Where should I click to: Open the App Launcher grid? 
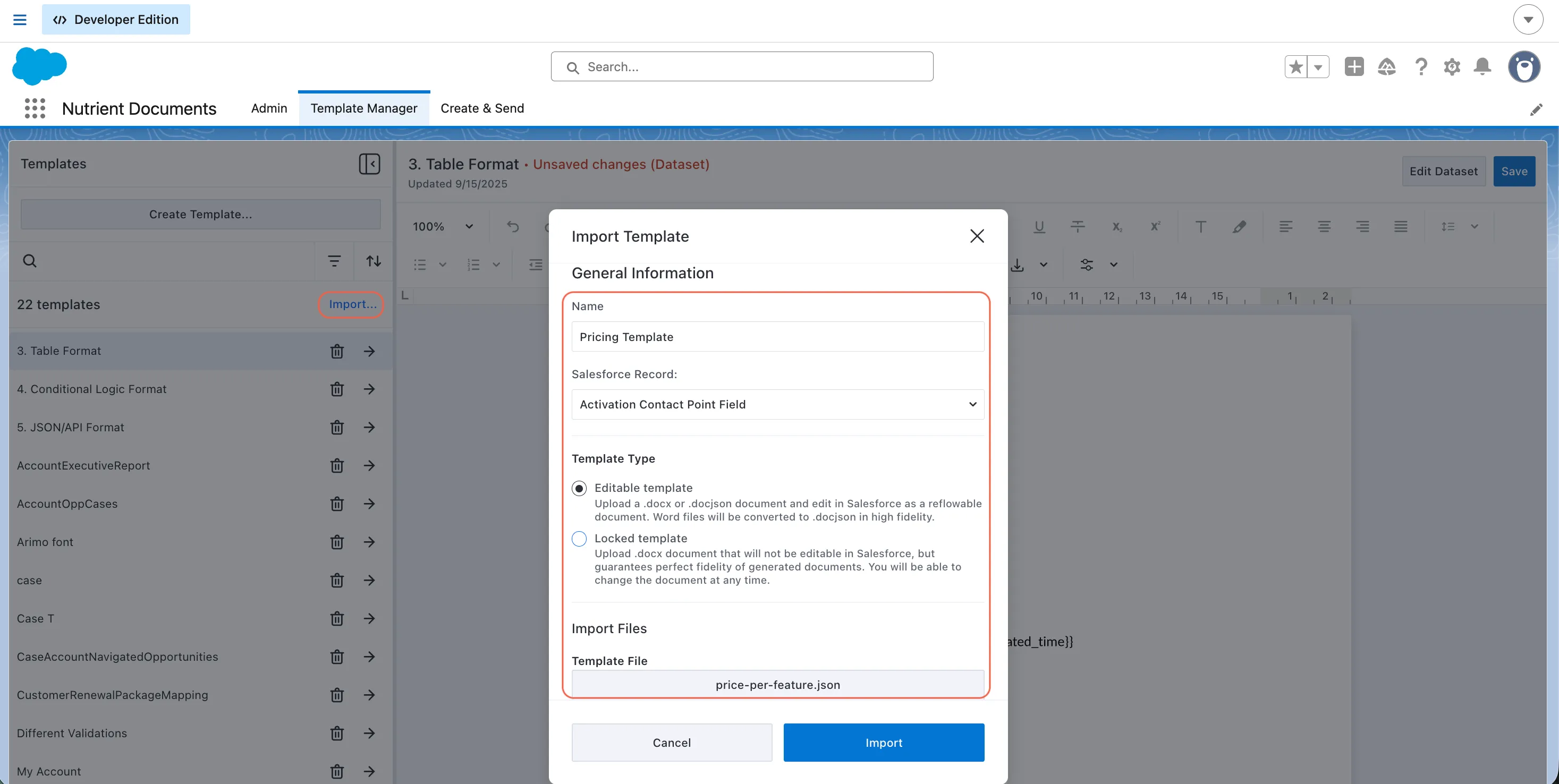point(35,108)
